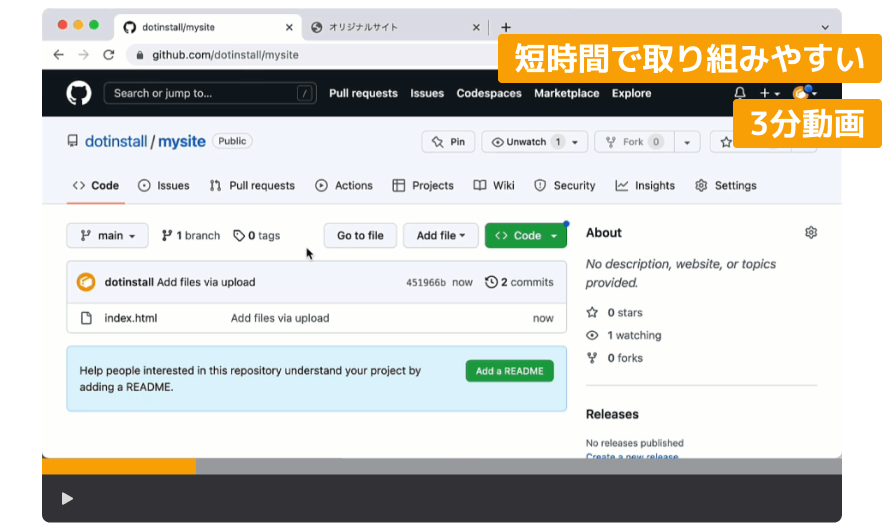Expand the main branch selector
Screen dimensions: 885x531
(x=107, y=235)
